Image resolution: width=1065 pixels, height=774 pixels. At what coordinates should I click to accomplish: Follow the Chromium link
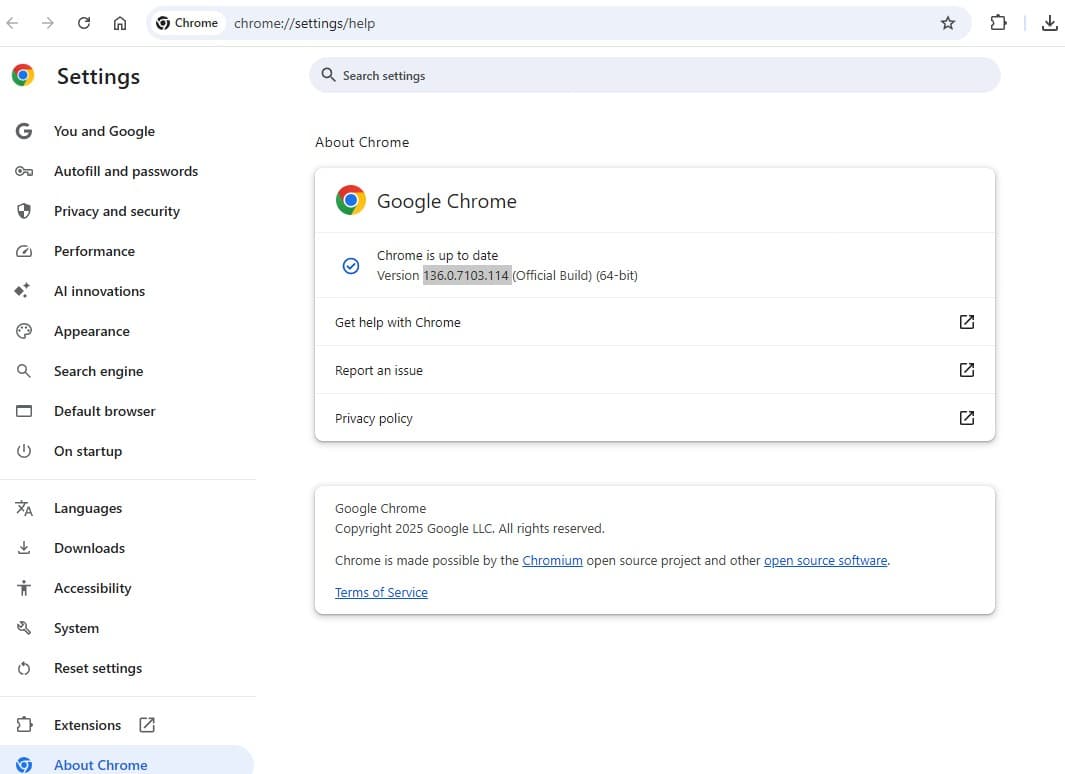[x=552, y=561]
